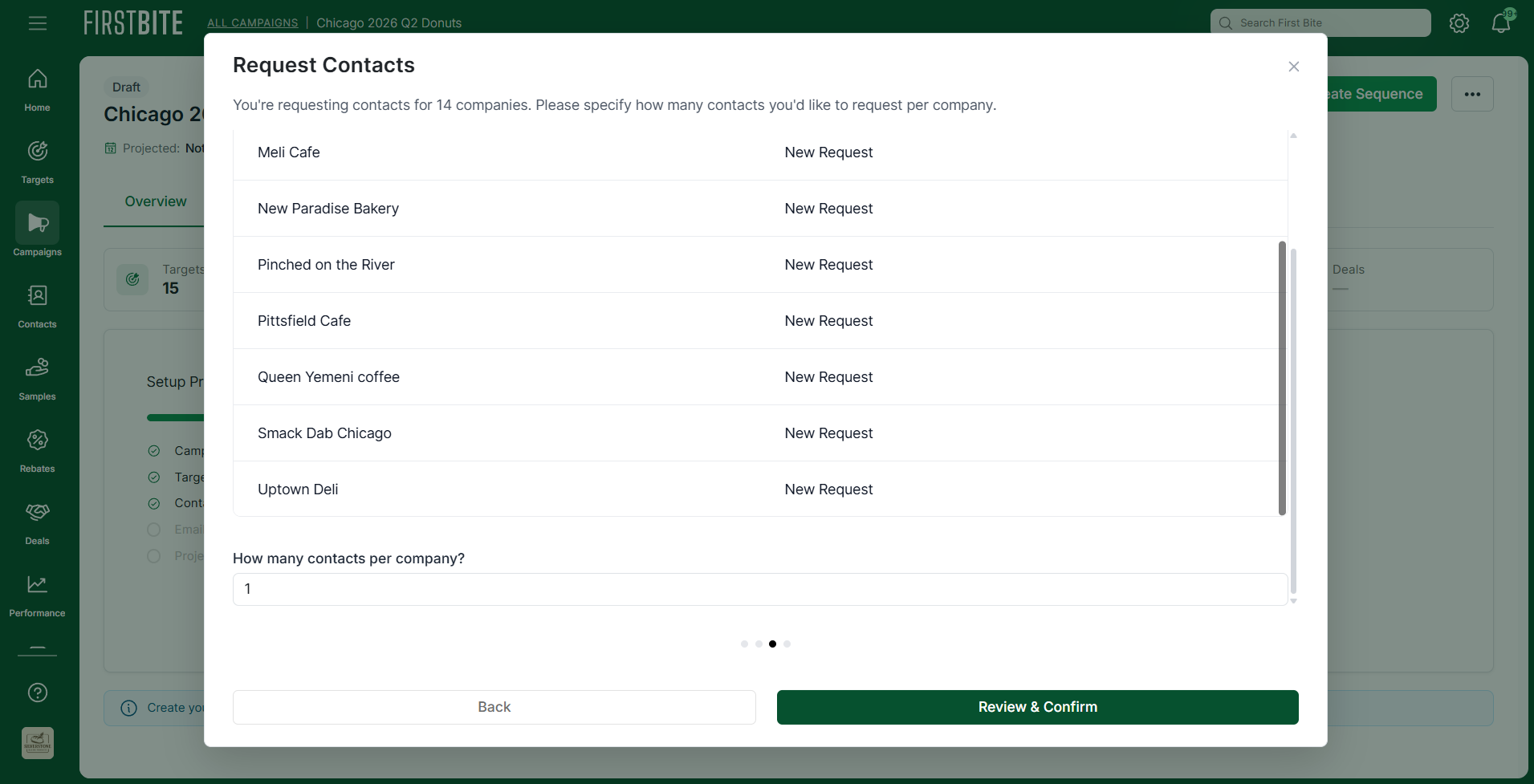
Task: Open the help question mark icon
Action: (x=38, y=693)
